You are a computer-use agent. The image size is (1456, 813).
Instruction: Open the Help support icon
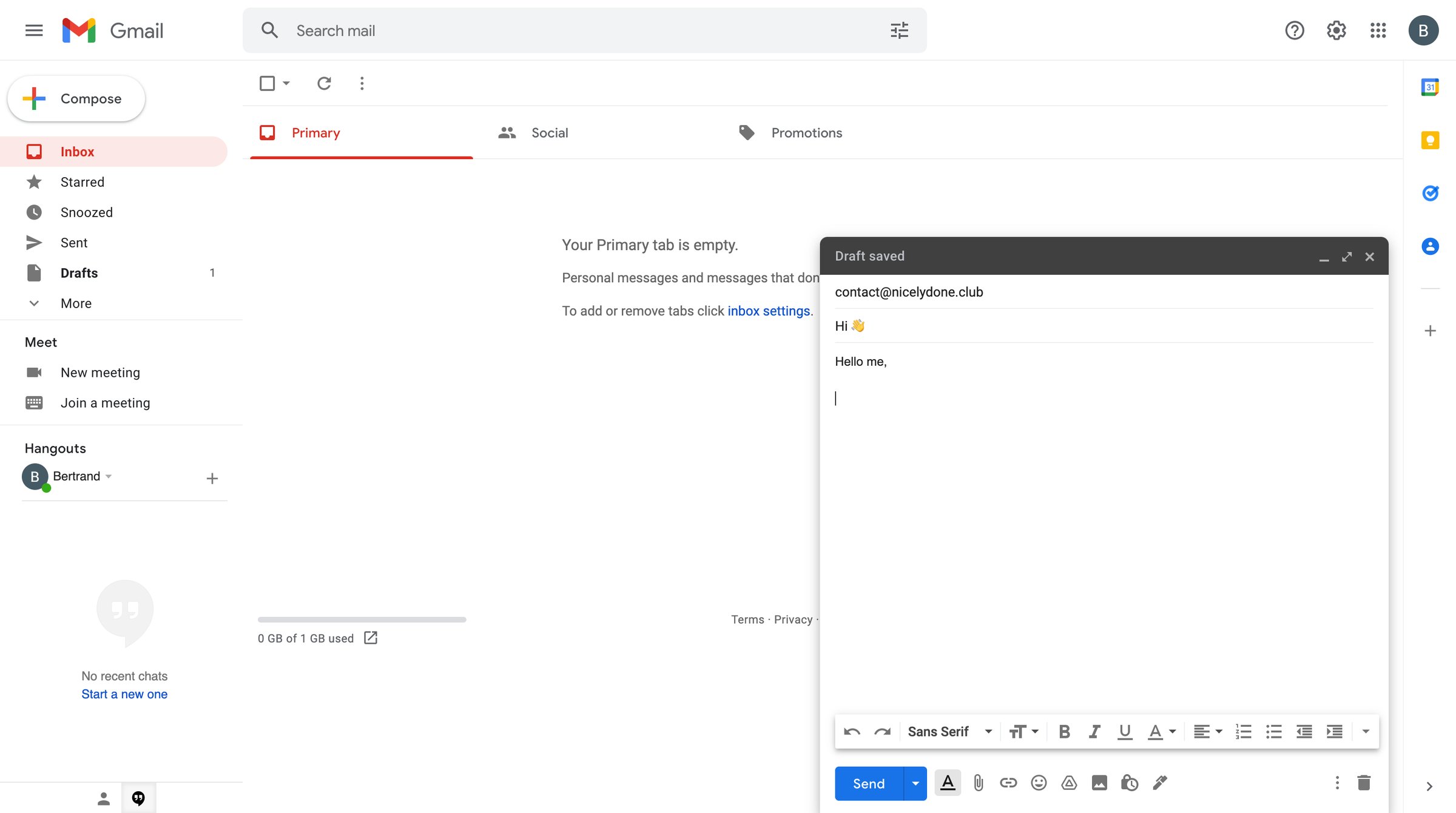click(1295, 30)
